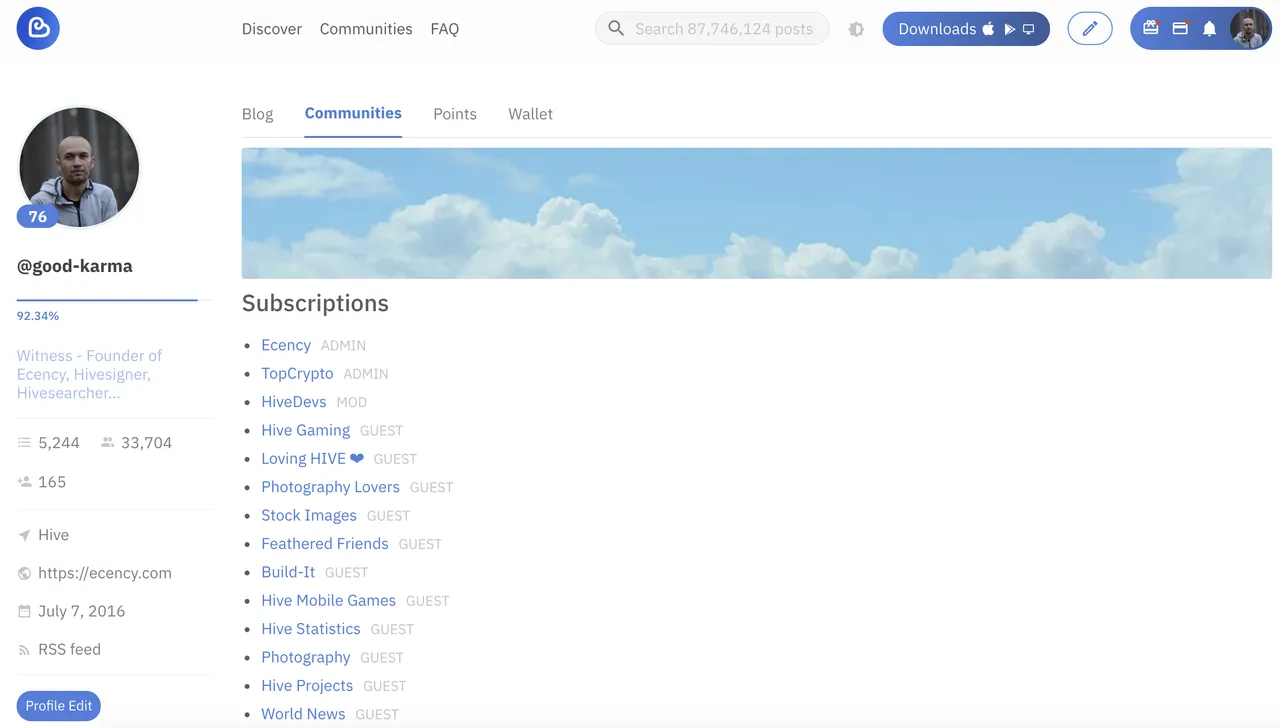This screenshot has height=728, width=1280.
Task: Open the wallet card icon in header
Action: coord(1180,28)
